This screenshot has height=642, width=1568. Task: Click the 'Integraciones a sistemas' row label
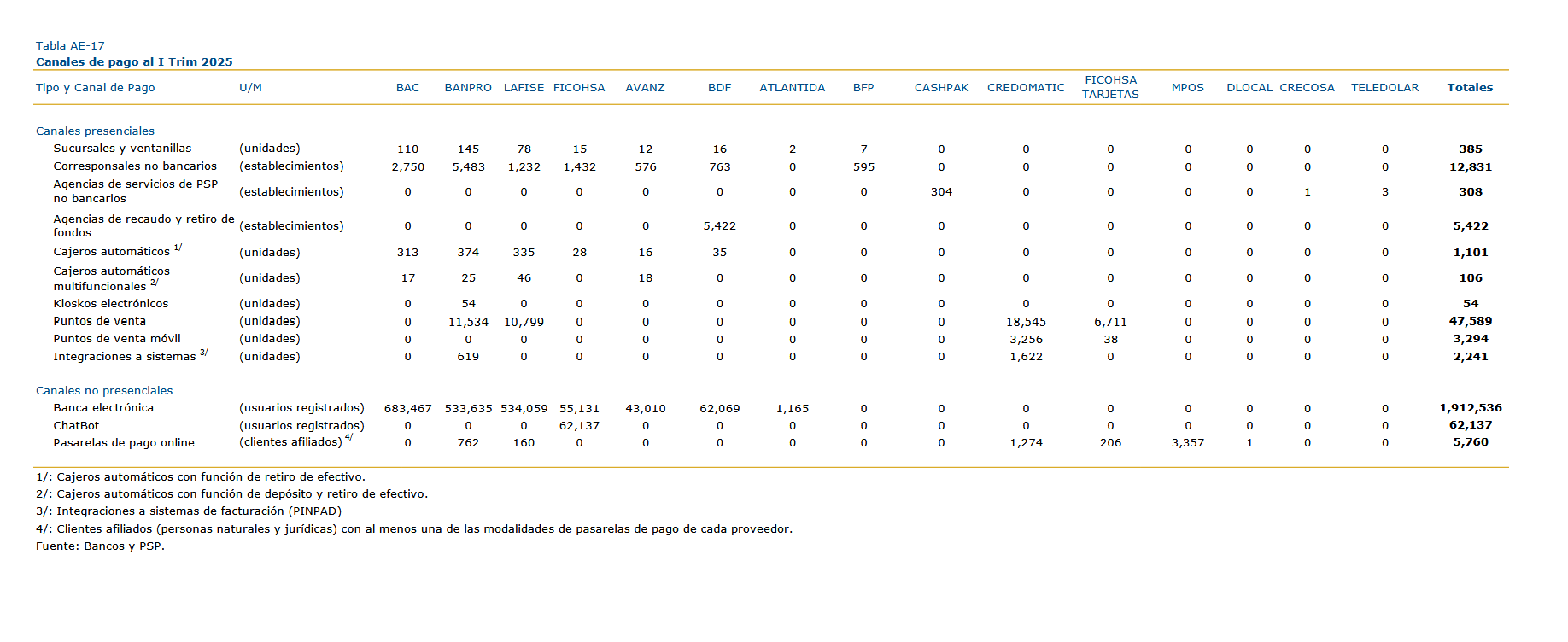125,357
